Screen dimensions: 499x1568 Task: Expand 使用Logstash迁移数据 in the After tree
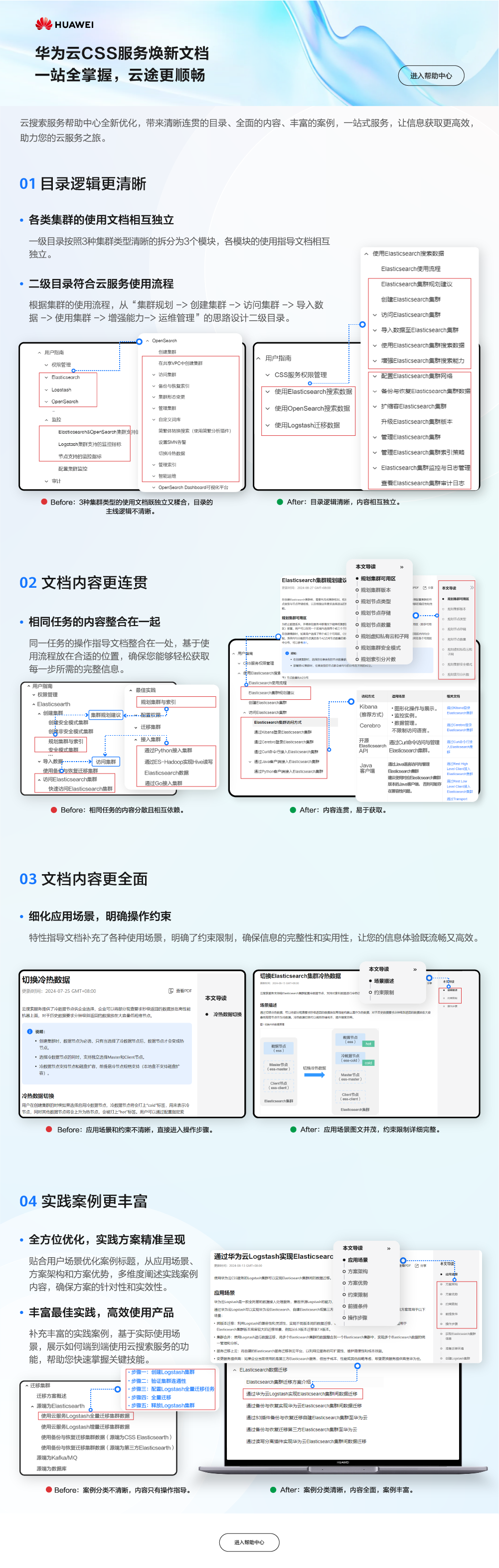tap(268, 425)
